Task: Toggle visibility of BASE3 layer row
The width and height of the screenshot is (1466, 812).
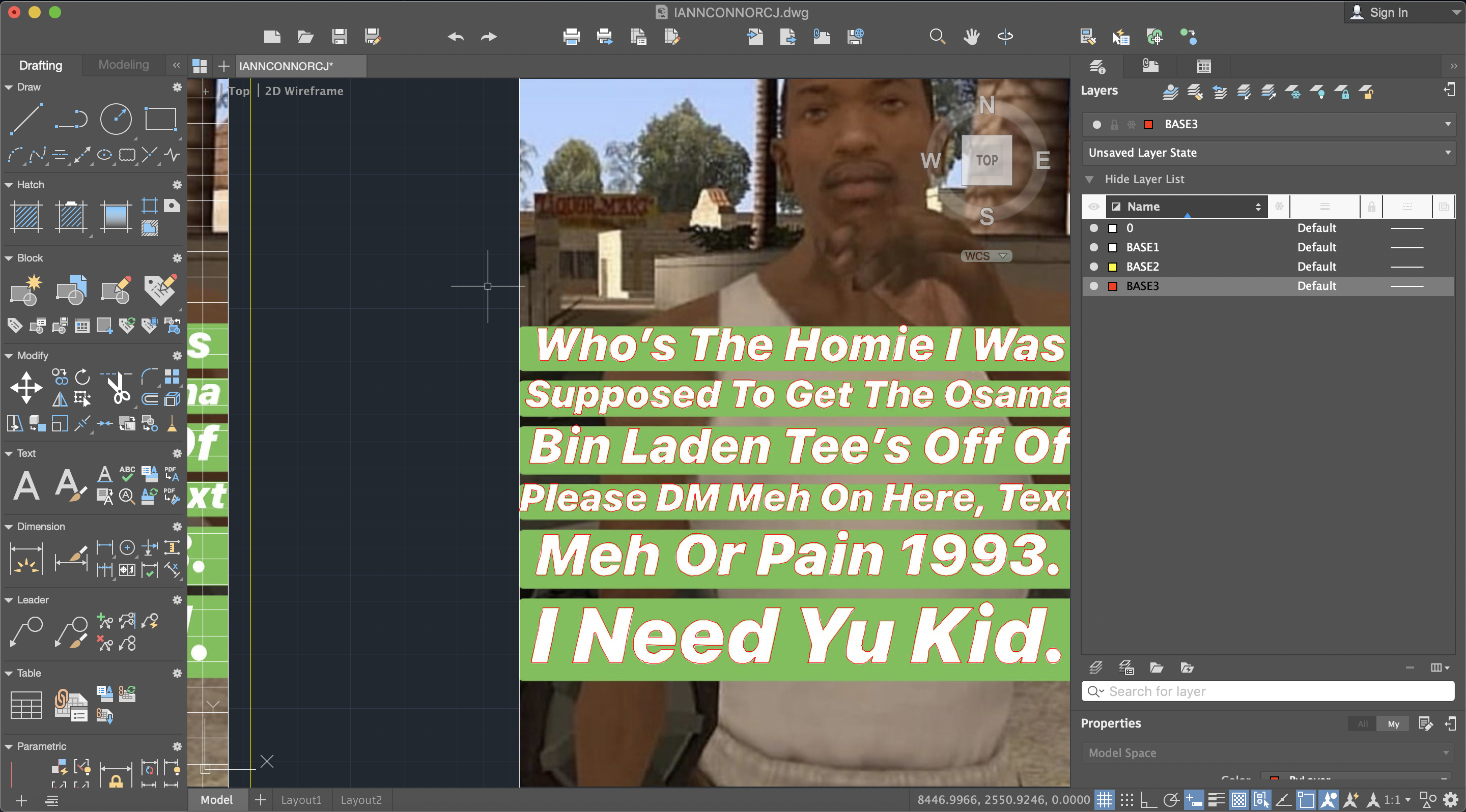Action: point(1094,286)
